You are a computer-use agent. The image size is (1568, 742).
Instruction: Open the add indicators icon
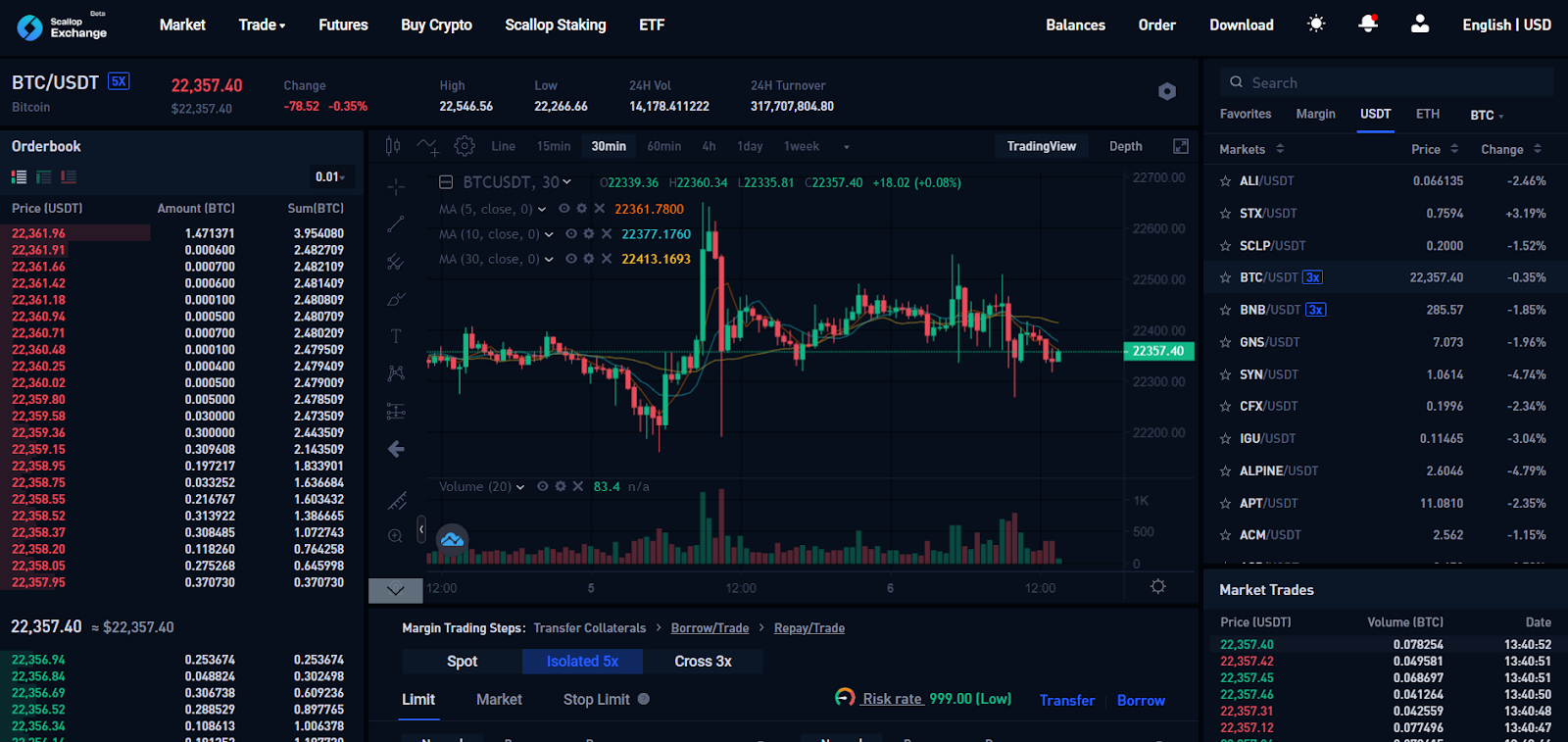pos(428,146)
